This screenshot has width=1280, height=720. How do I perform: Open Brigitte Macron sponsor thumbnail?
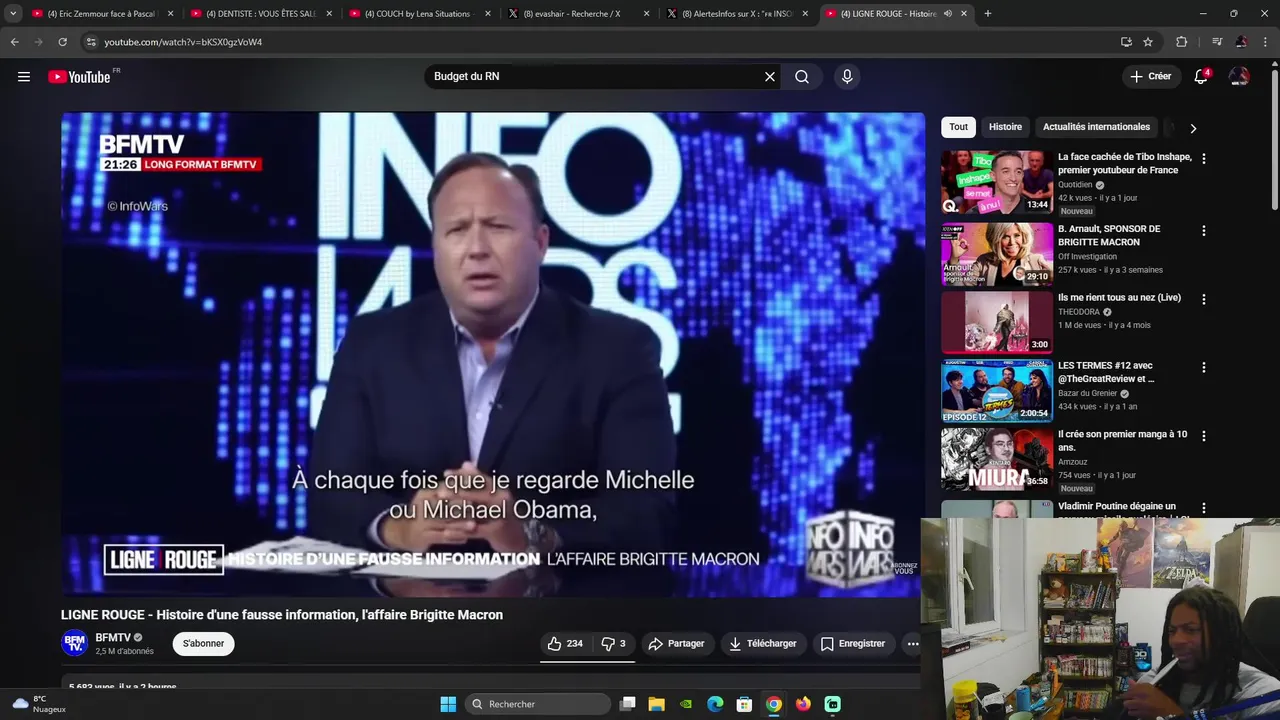pyautogui.click(x=997, y=254)
